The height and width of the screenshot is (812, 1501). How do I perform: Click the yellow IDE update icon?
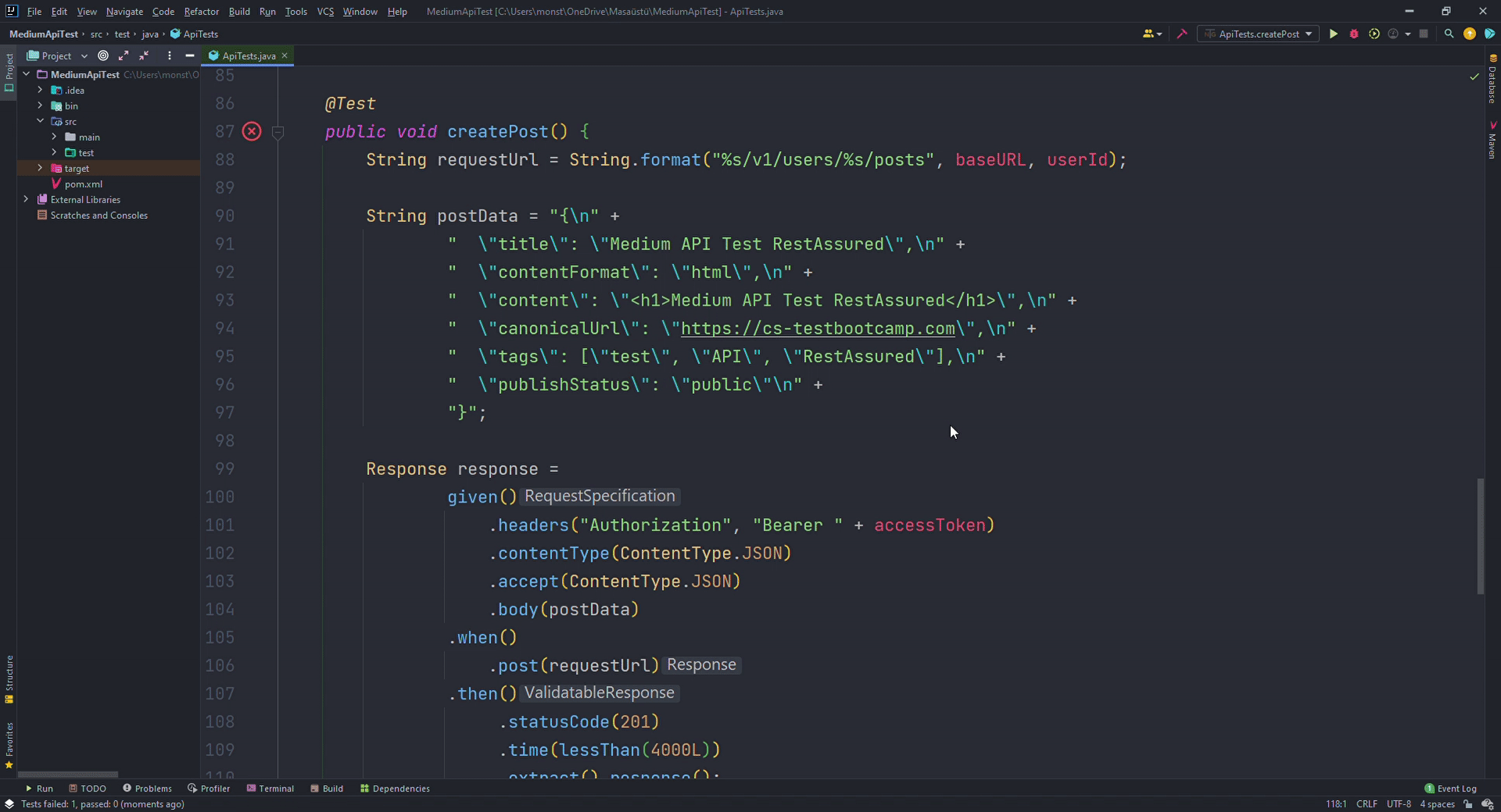1470,34
